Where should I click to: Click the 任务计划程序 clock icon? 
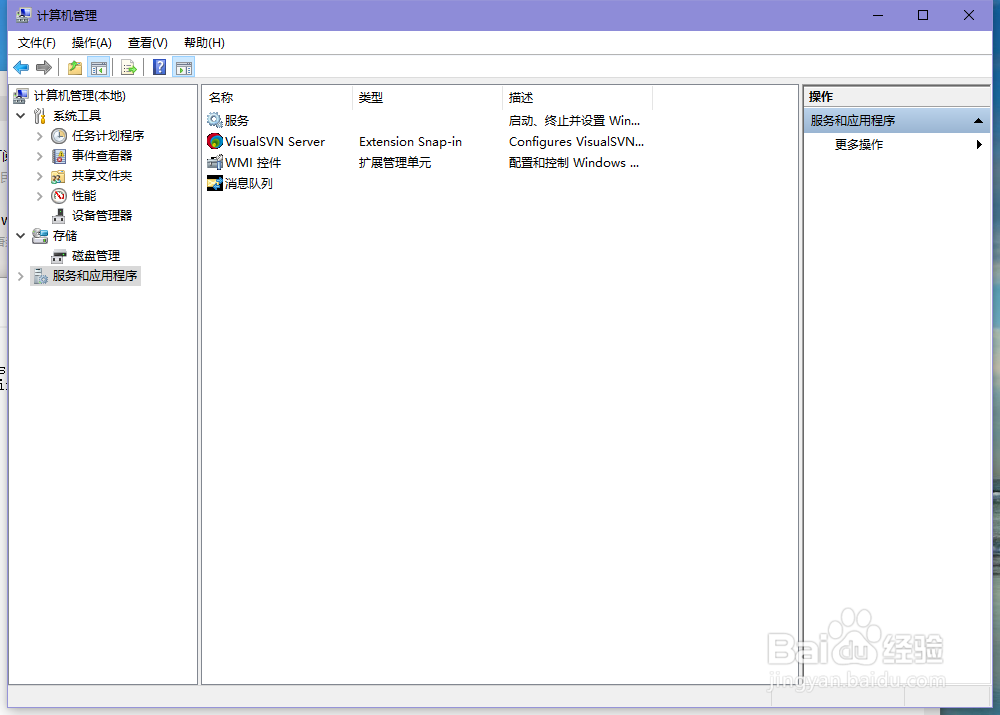[x=59, y=135]
